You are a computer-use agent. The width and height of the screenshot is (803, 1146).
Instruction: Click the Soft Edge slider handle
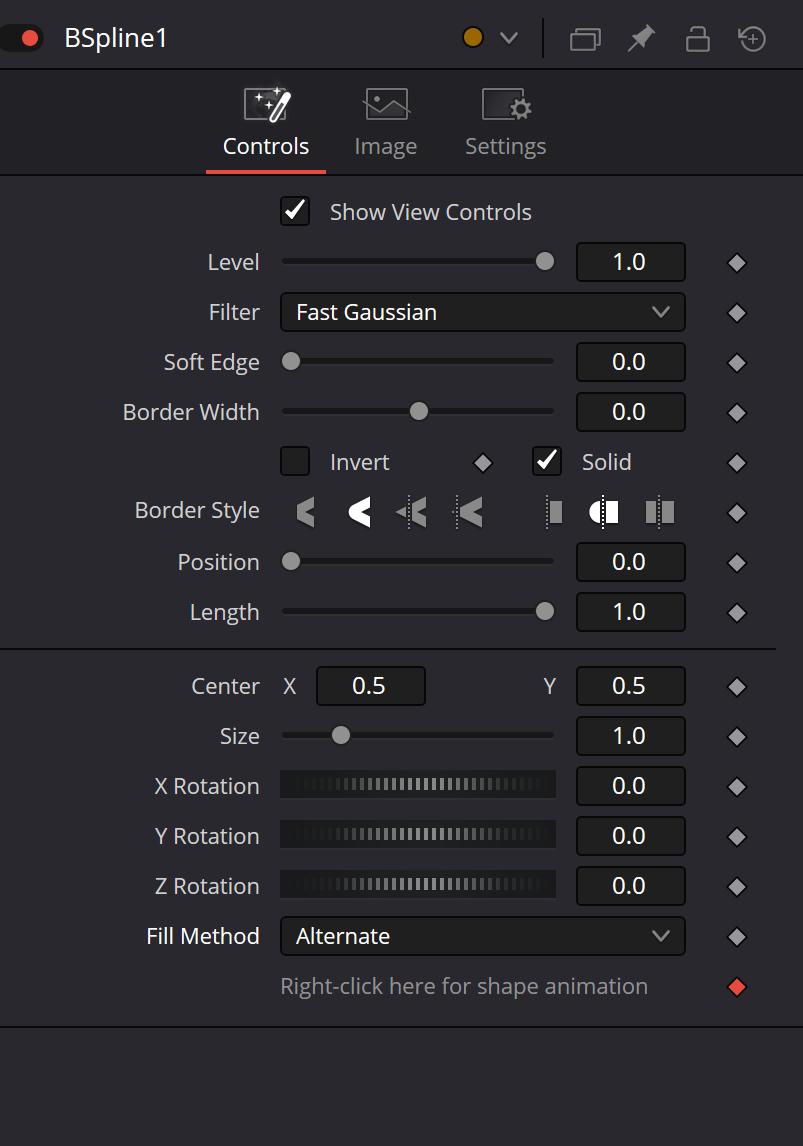pos(291,362)
